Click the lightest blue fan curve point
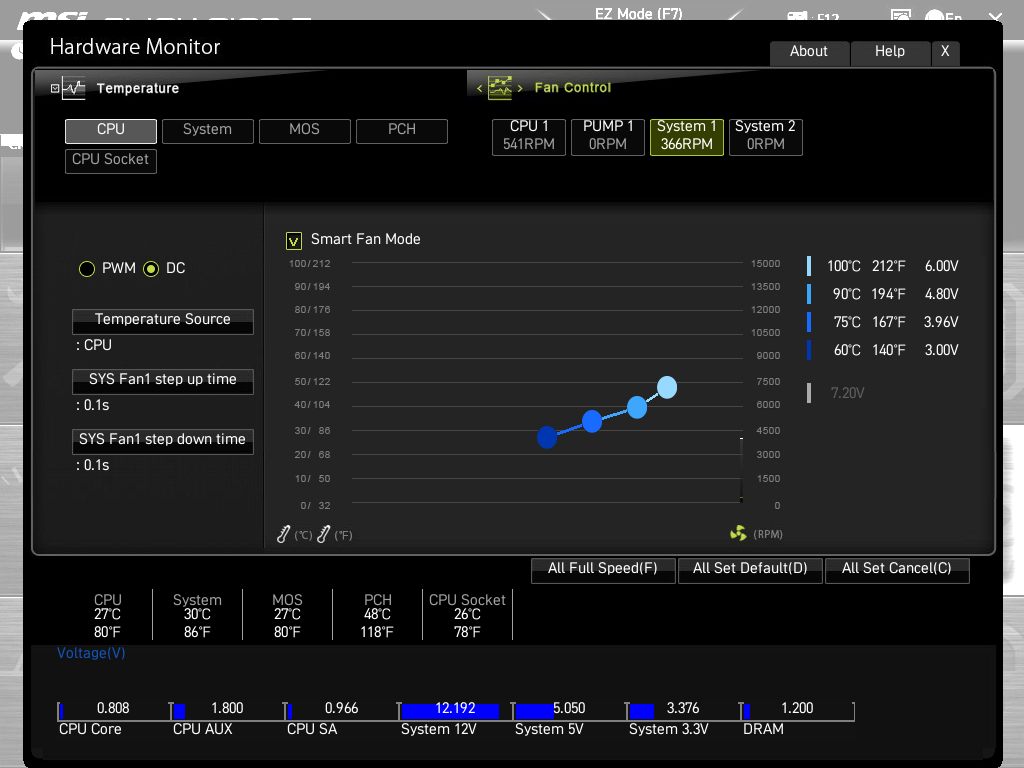 (x=667, y=387)
